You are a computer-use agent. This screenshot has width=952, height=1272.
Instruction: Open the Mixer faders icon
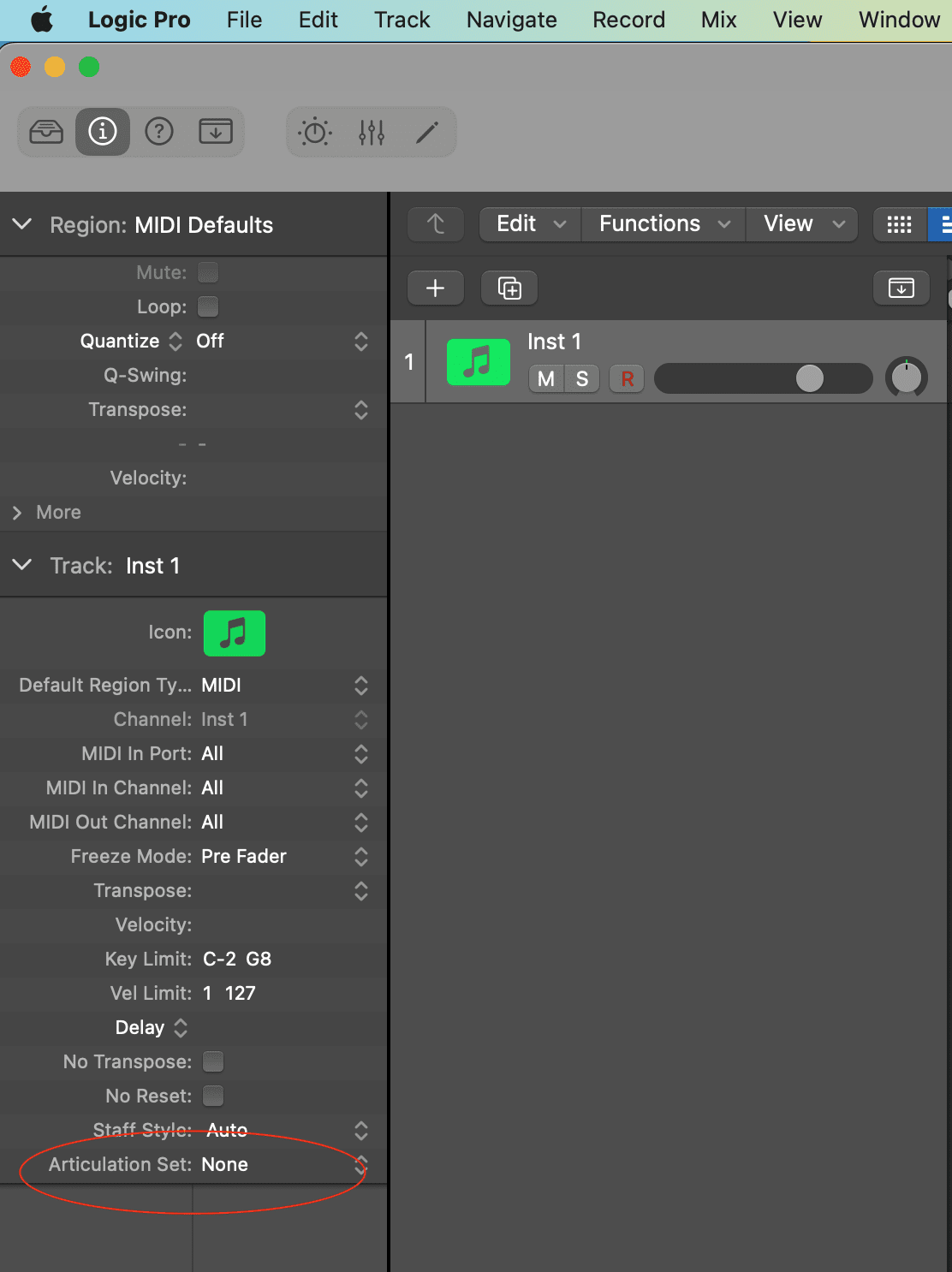(372, 132)
